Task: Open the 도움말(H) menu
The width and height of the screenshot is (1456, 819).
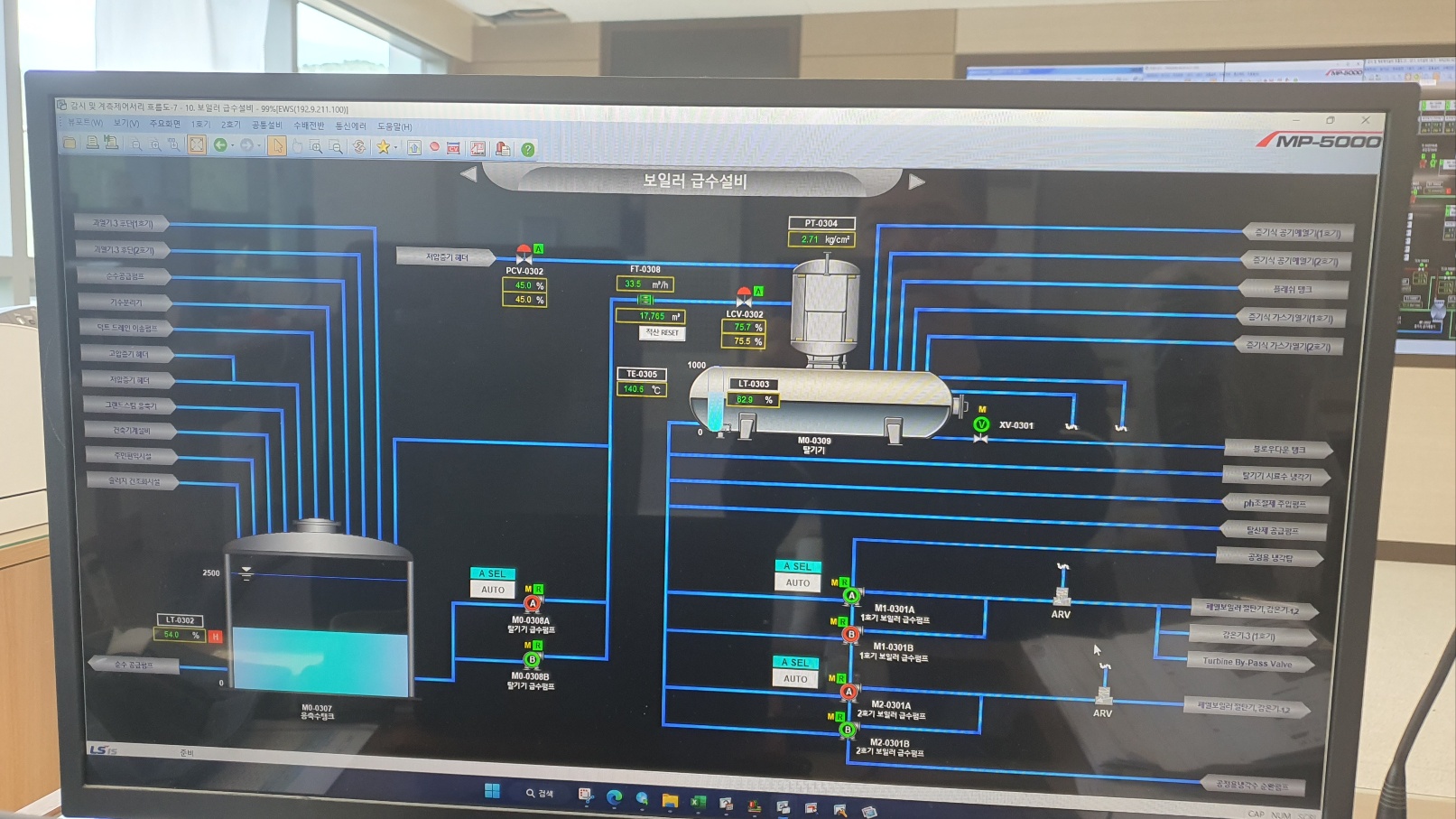Action: [x=394, y=126]
